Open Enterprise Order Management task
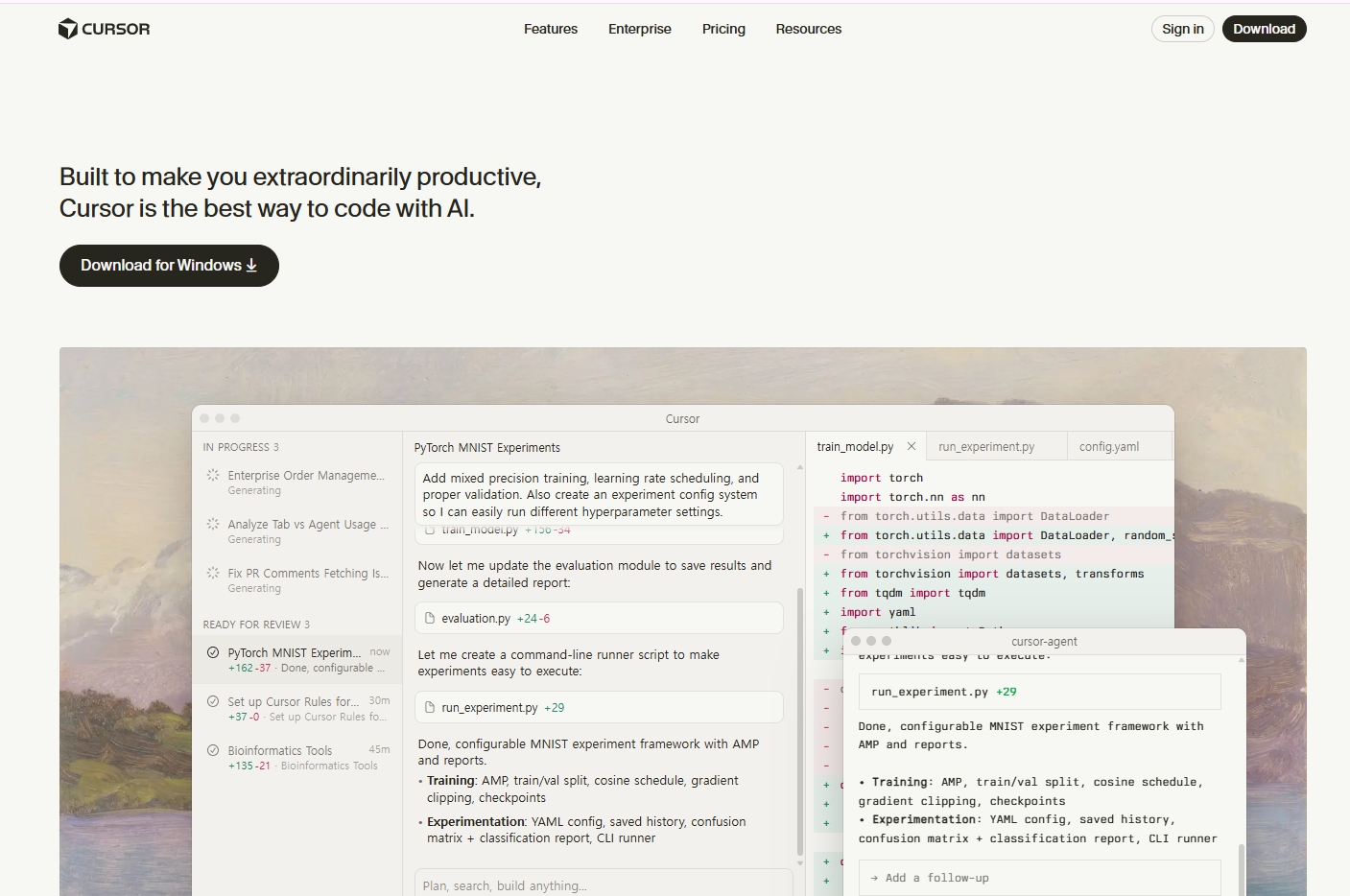The height and width of the screenshot is (896, 1350). 297,483
